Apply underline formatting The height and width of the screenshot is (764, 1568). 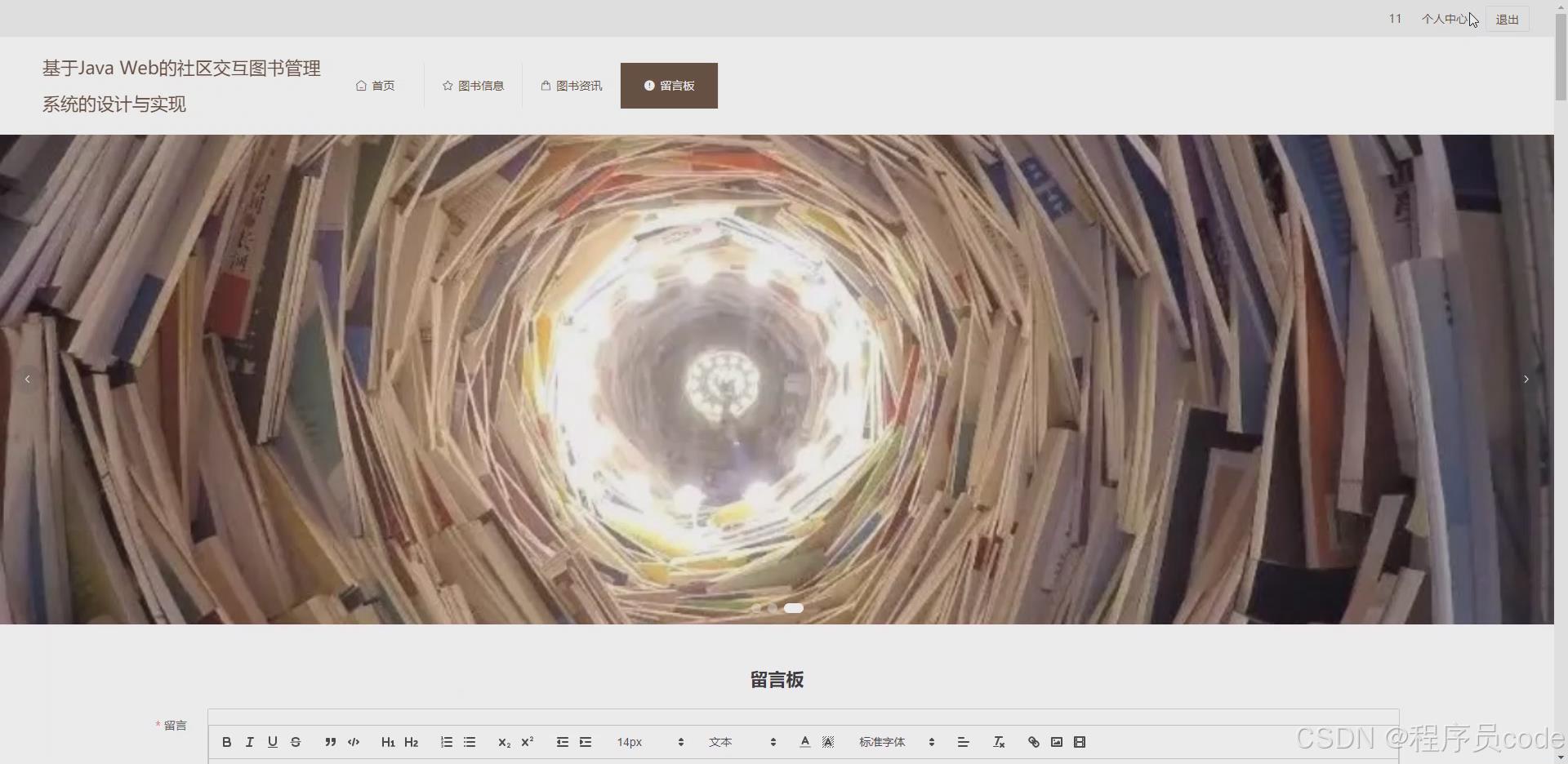coord(272,741)
